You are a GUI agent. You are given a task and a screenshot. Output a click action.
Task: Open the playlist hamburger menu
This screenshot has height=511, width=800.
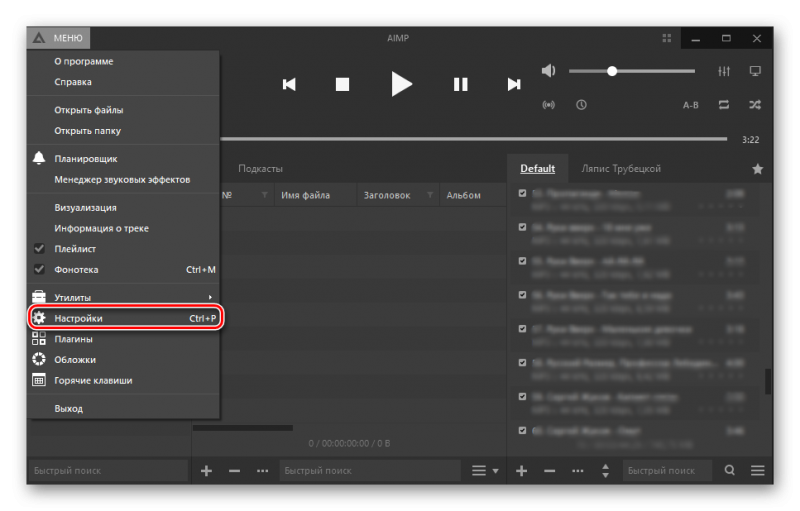(x=758, y=471)
